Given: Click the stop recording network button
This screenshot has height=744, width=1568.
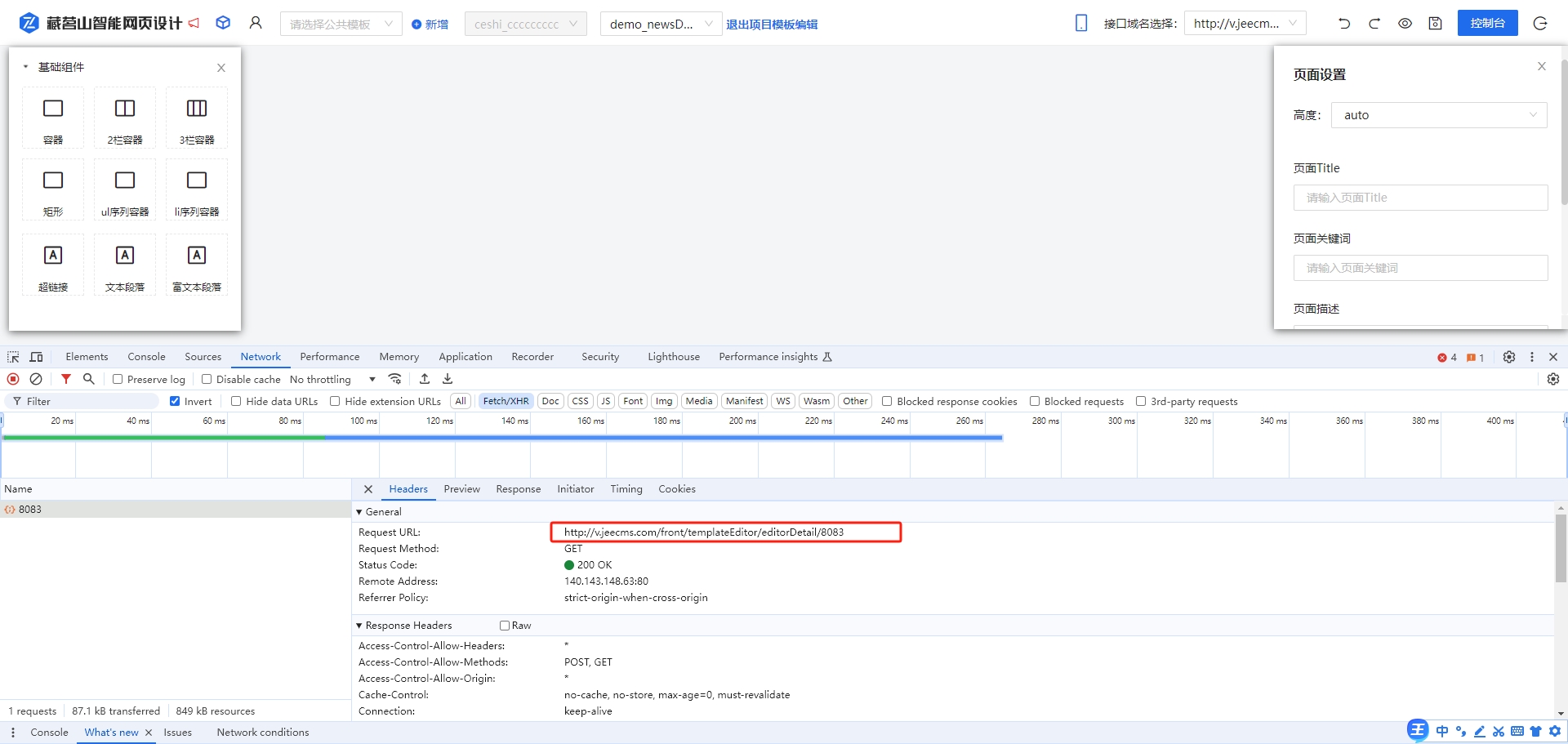Looking at the screenshot, I should (x=13, y=379).
